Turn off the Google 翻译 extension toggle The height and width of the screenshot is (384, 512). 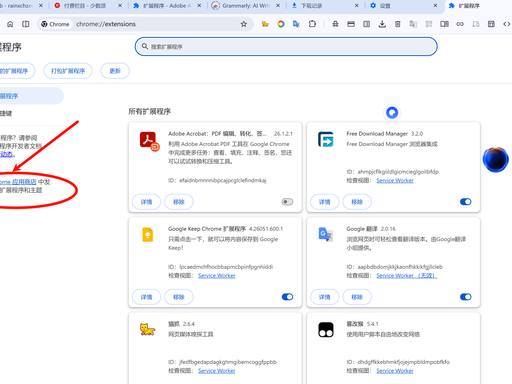[x=466, y=297]
